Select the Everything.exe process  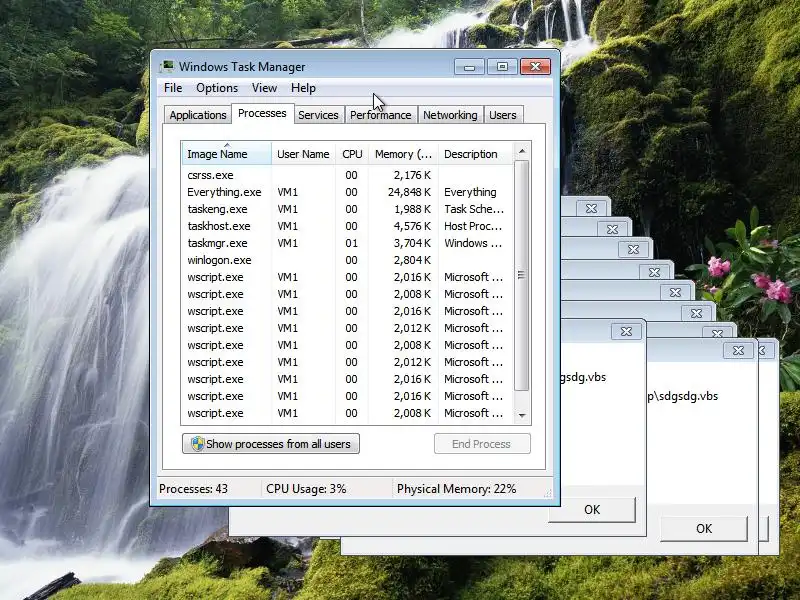point(347,192)
